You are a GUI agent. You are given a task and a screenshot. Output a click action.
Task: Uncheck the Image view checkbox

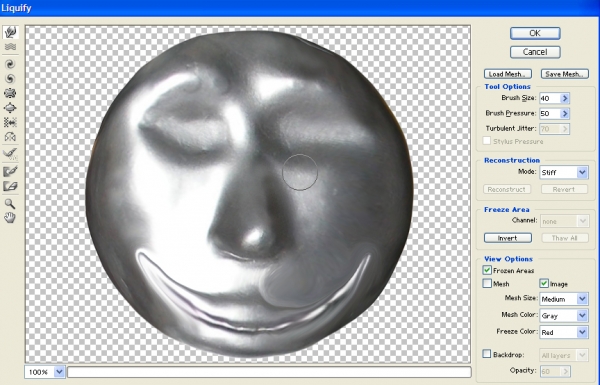click(544, 284)
